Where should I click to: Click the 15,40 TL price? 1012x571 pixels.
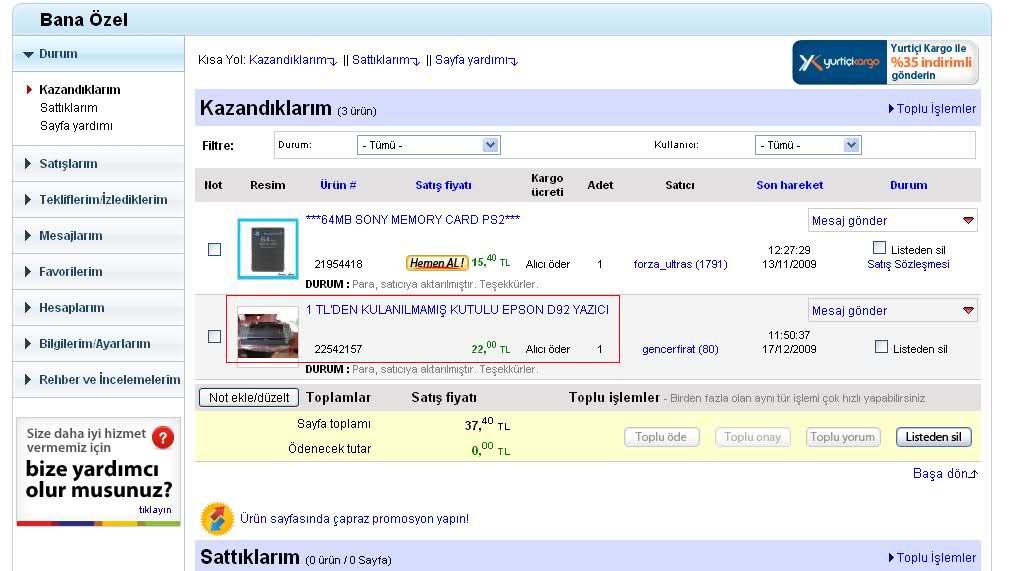tap(491, 261)
